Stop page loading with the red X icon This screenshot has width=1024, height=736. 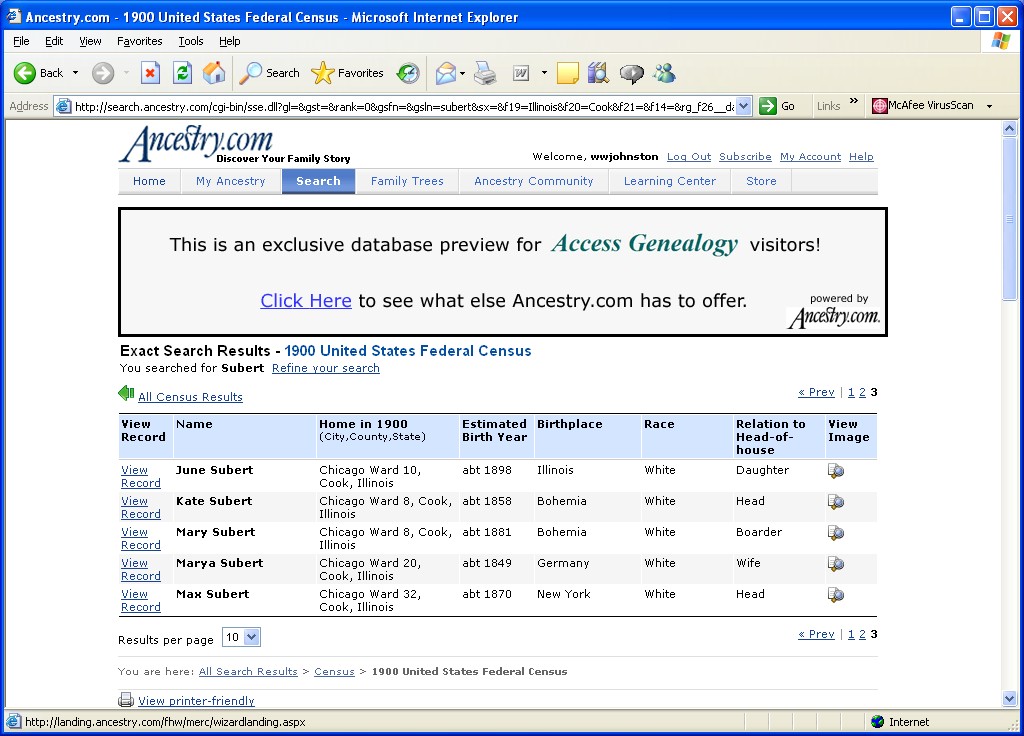[150, 73]
